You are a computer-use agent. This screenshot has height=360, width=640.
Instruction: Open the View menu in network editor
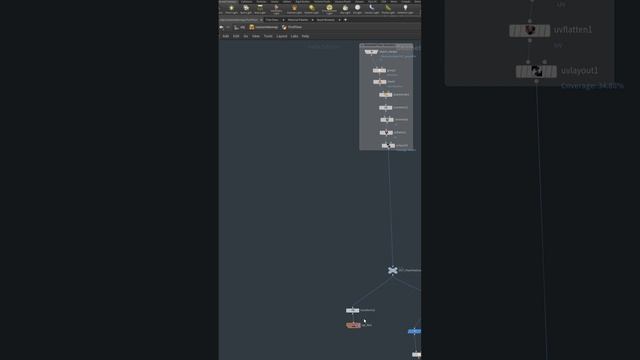coord(256,36)
